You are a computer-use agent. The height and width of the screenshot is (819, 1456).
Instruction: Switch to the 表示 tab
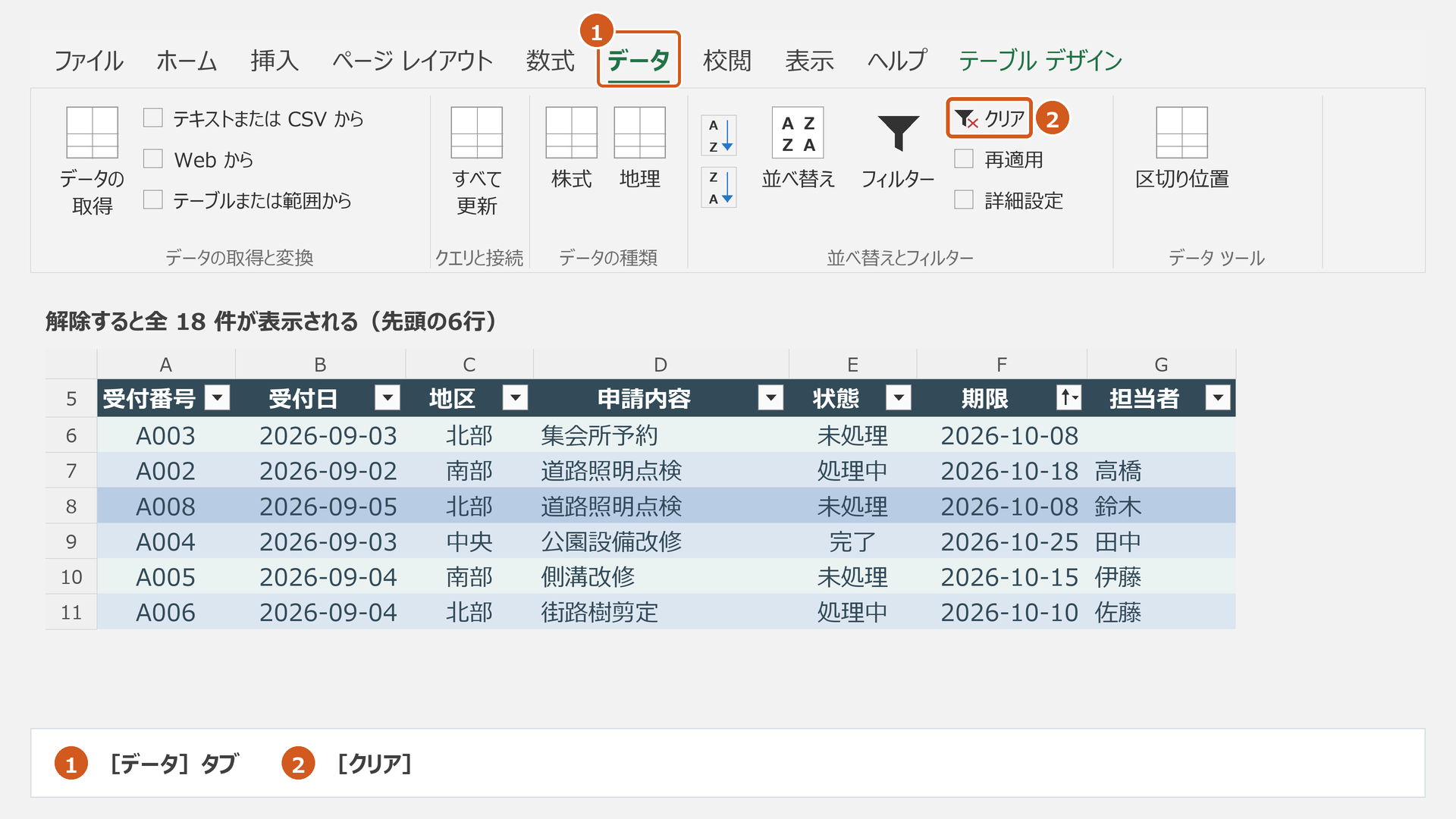tap(810, 61)
